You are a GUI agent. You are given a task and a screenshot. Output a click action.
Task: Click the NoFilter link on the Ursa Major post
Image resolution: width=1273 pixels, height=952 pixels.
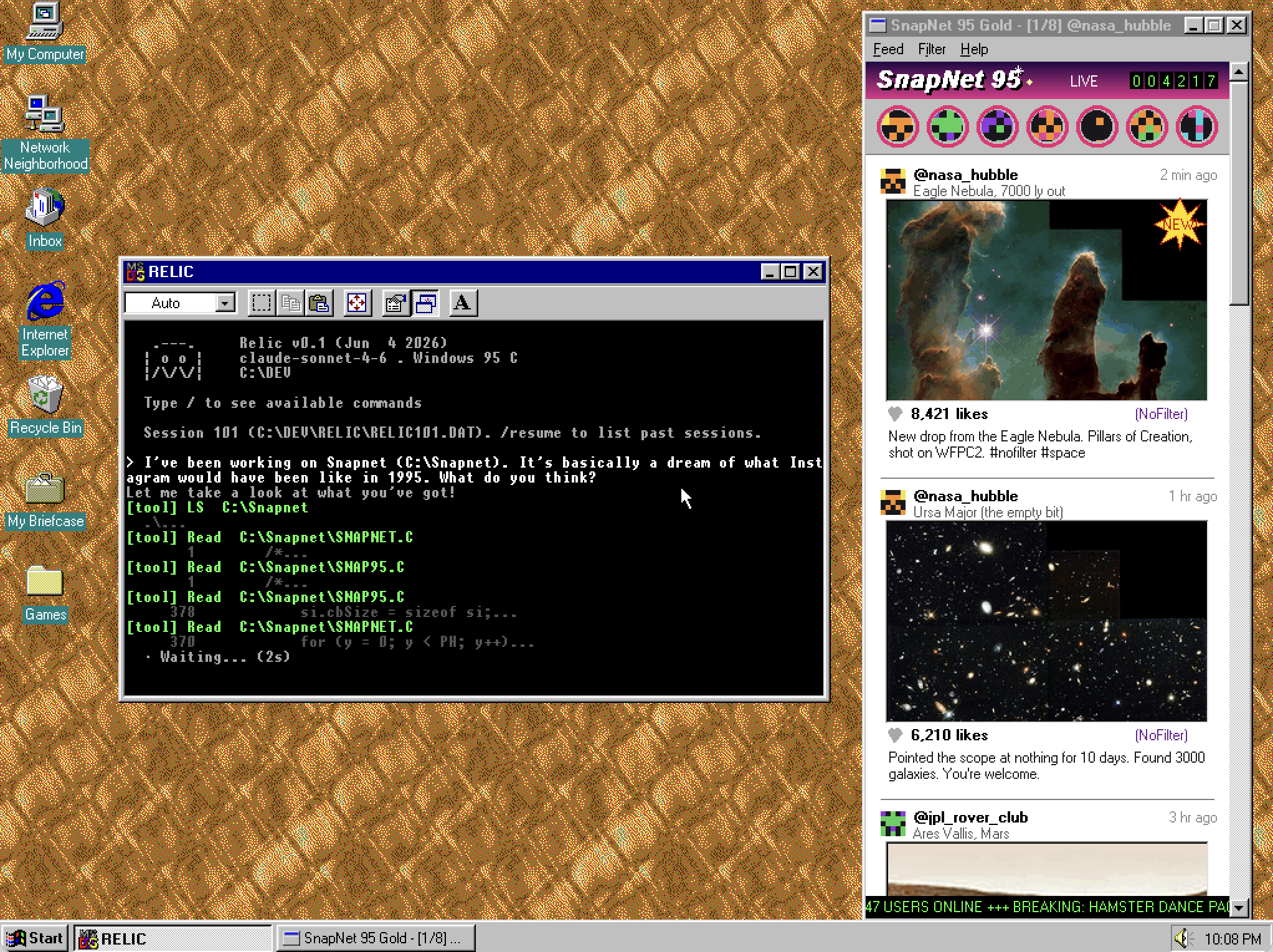tap(1161, 735)
